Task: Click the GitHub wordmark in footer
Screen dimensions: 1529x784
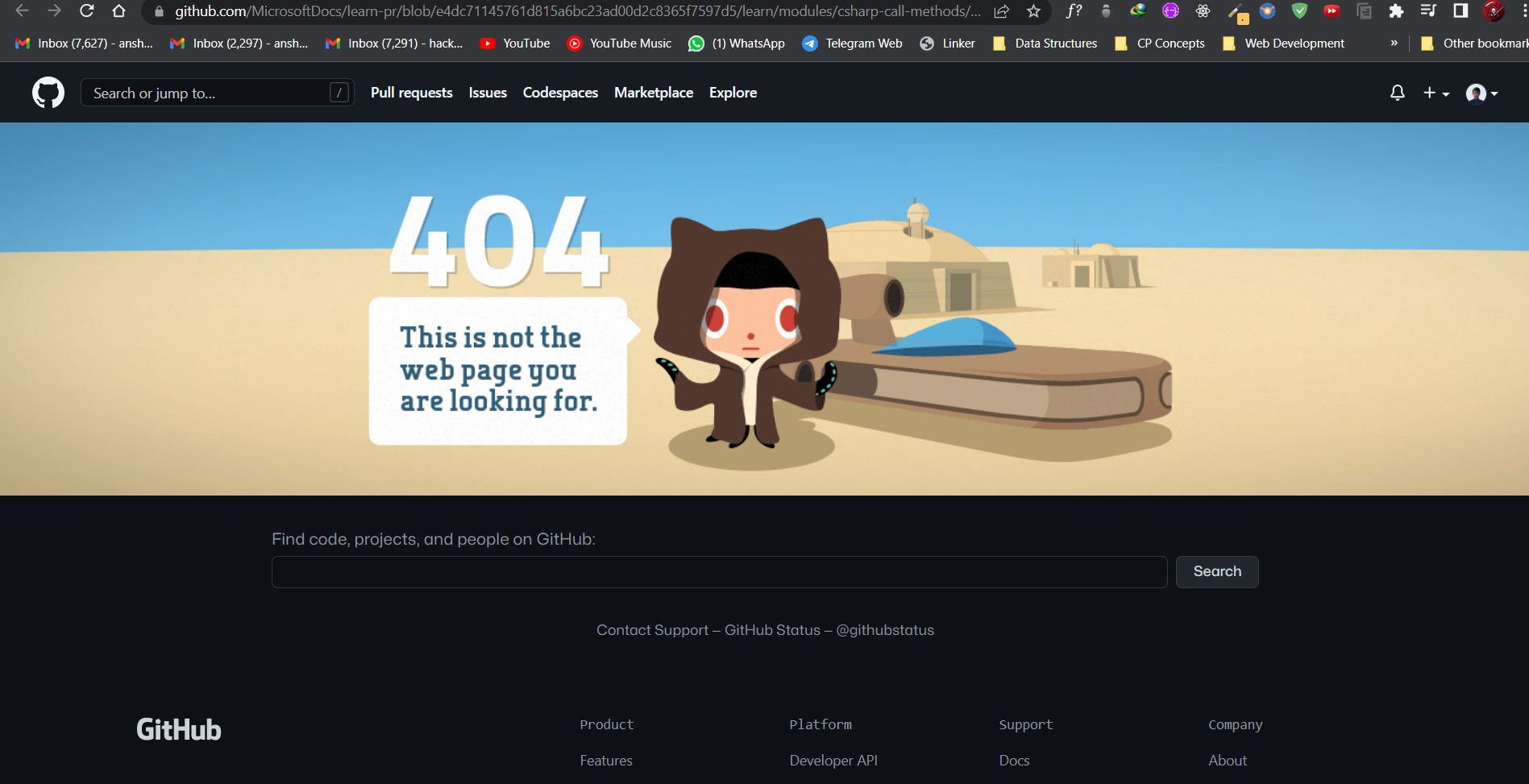Action: click(179, 730)
